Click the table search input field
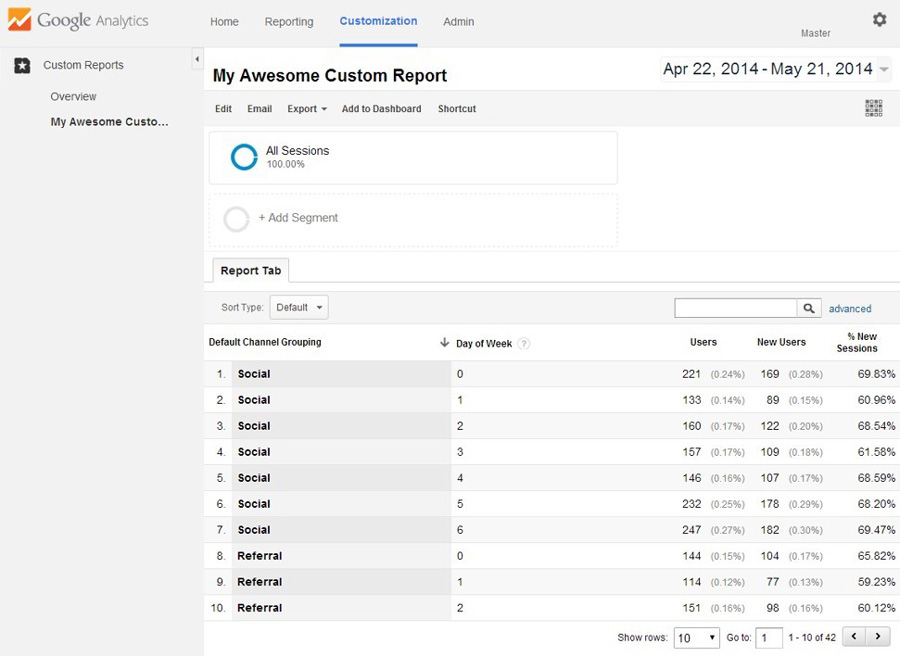Viewport: 900px width, 656px height. (x=735, y=308)
